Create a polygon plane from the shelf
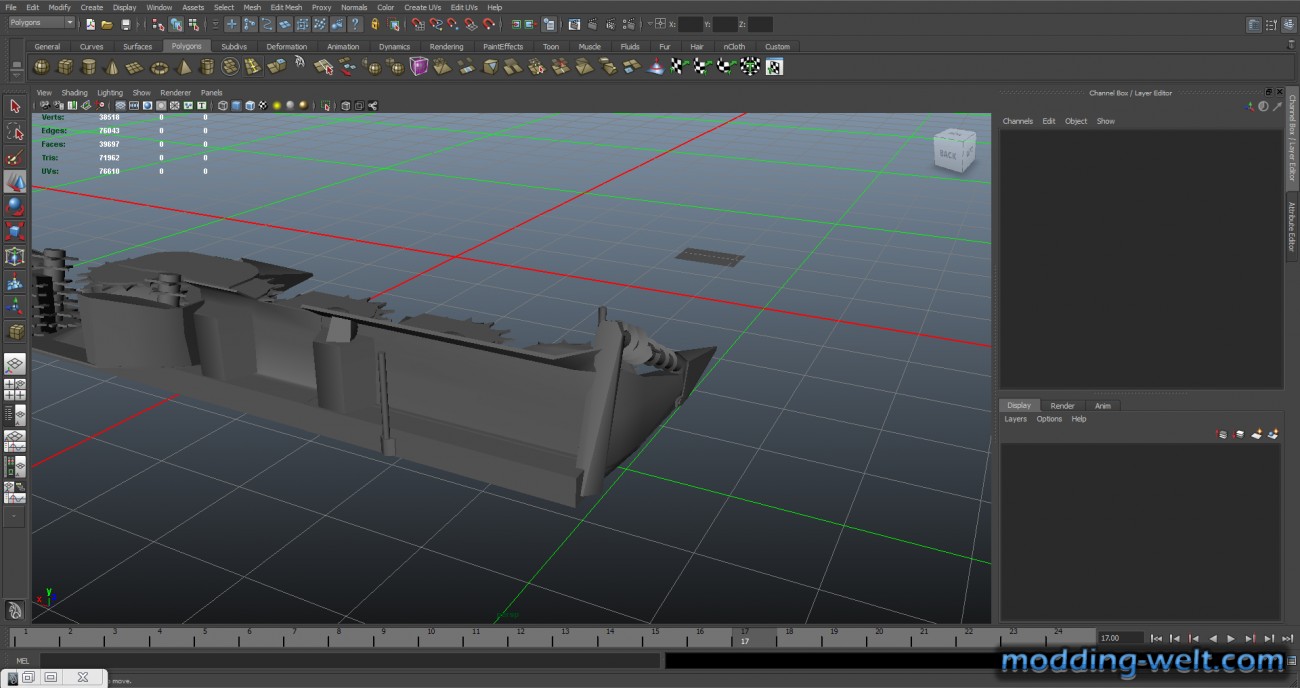The image size is (1300, 688). click(134, 67)
